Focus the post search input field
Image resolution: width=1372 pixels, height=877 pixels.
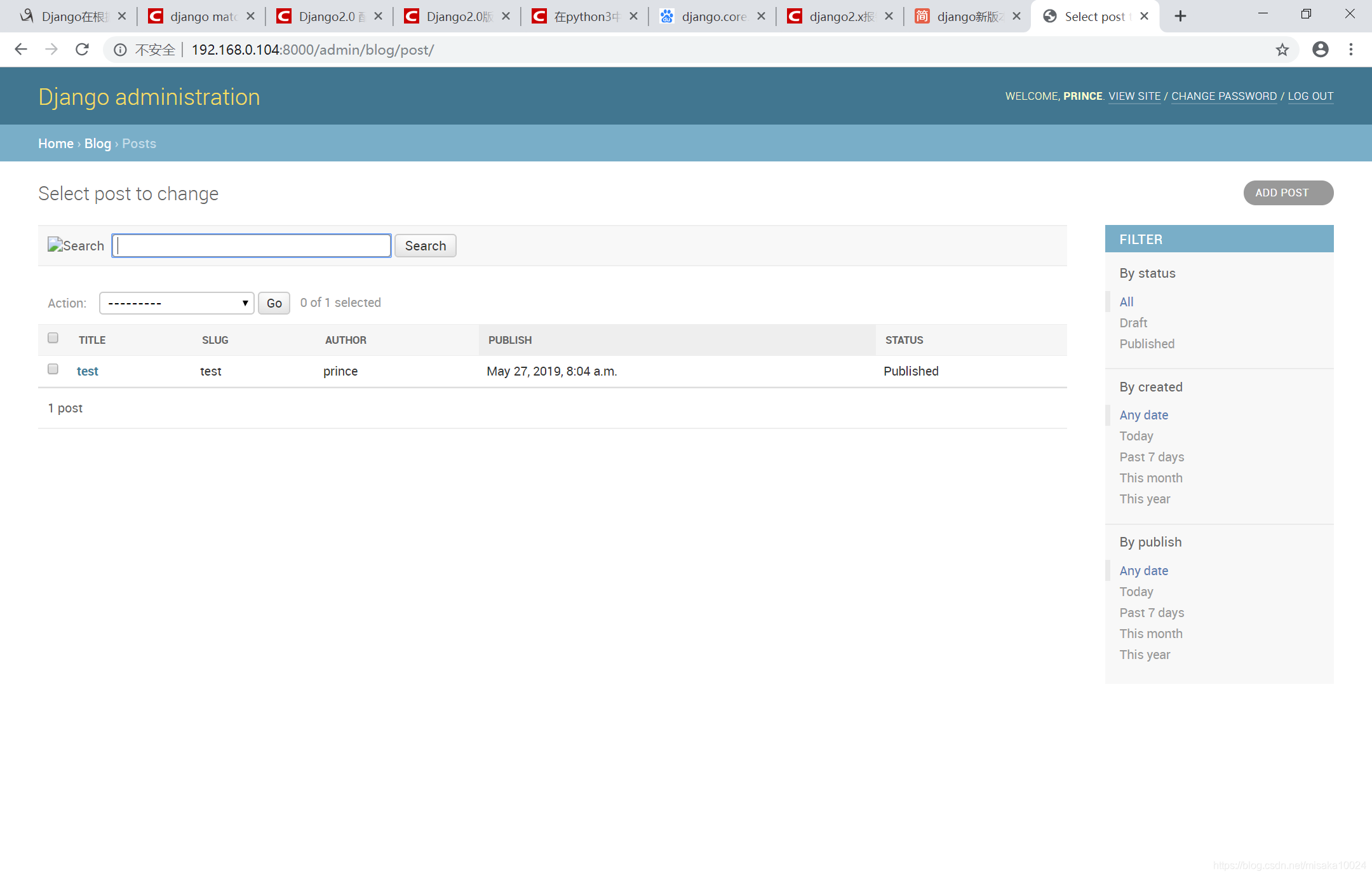pos(252,246)
